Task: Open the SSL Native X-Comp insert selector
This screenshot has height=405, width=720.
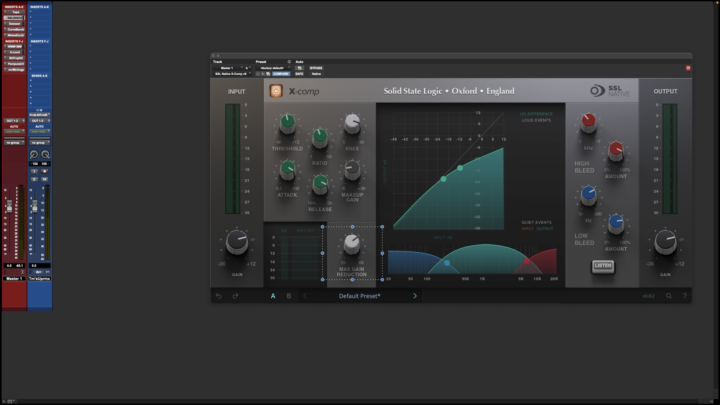Action: 232,73
